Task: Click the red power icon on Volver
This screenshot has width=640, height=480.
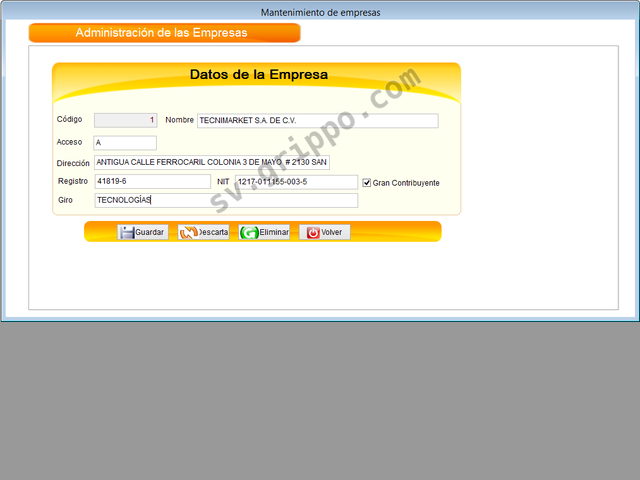Action: 313,232
